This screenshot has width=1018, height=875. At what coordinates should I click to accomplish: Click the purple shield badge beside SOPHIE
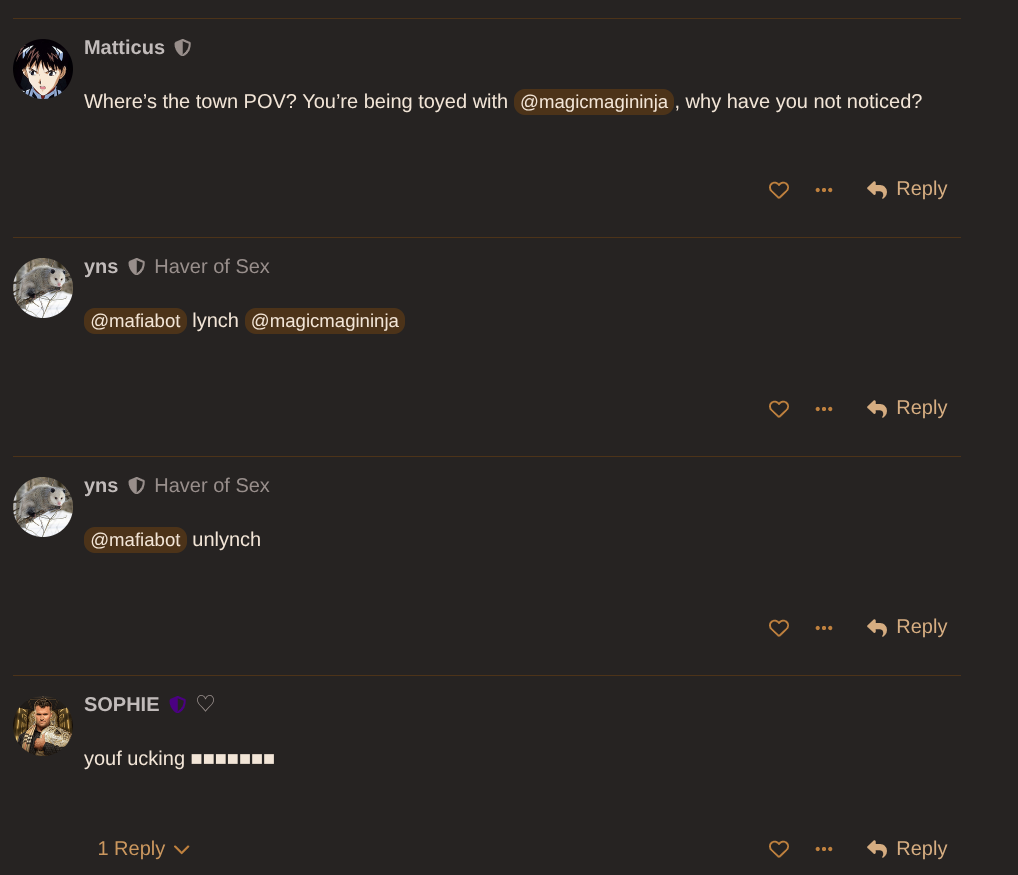coord(178,705)
